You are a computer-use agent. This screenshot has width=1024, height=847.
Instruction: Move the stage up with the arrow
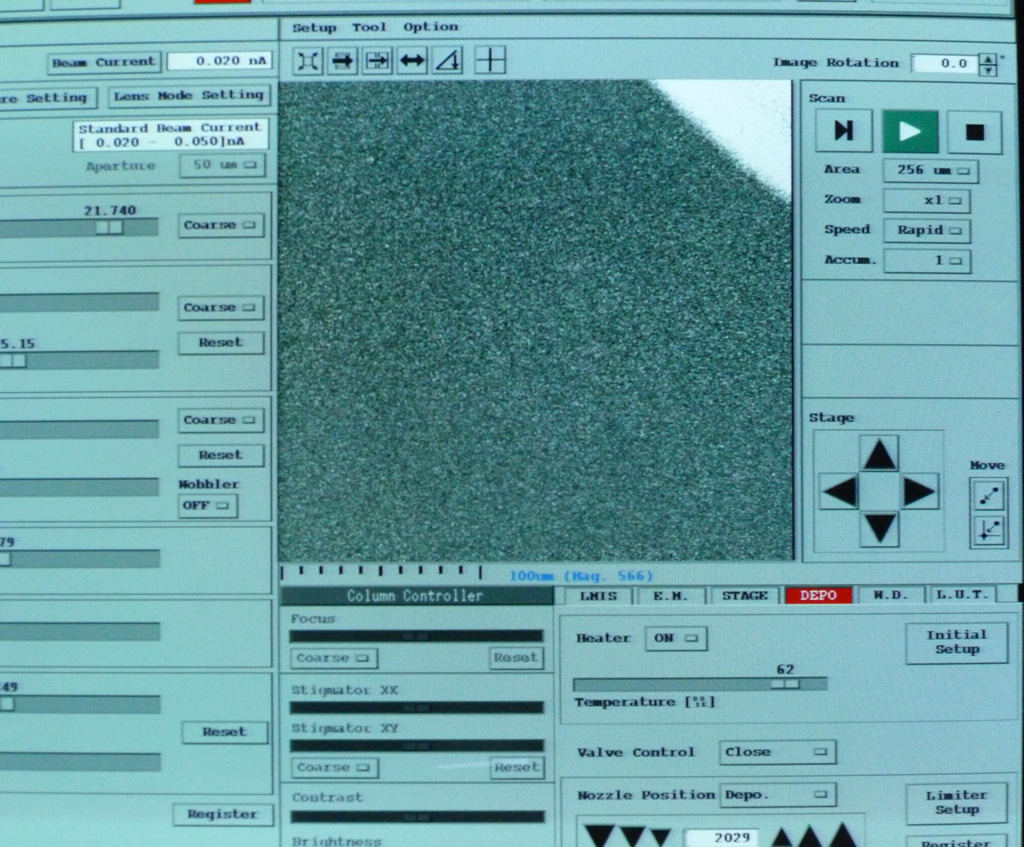click(879, 454)
